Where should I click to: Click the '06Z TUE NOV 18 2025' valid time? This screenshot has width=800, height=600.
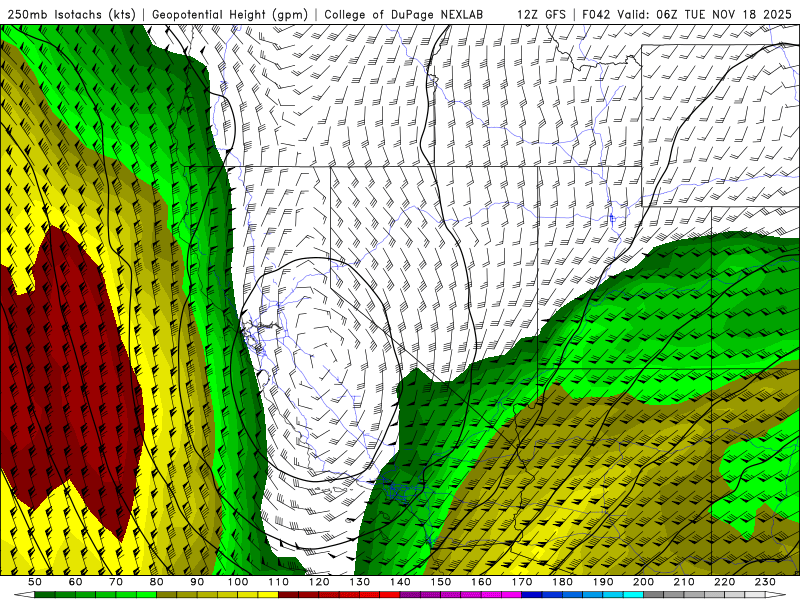pyautogui.click(x=724, y=14)
